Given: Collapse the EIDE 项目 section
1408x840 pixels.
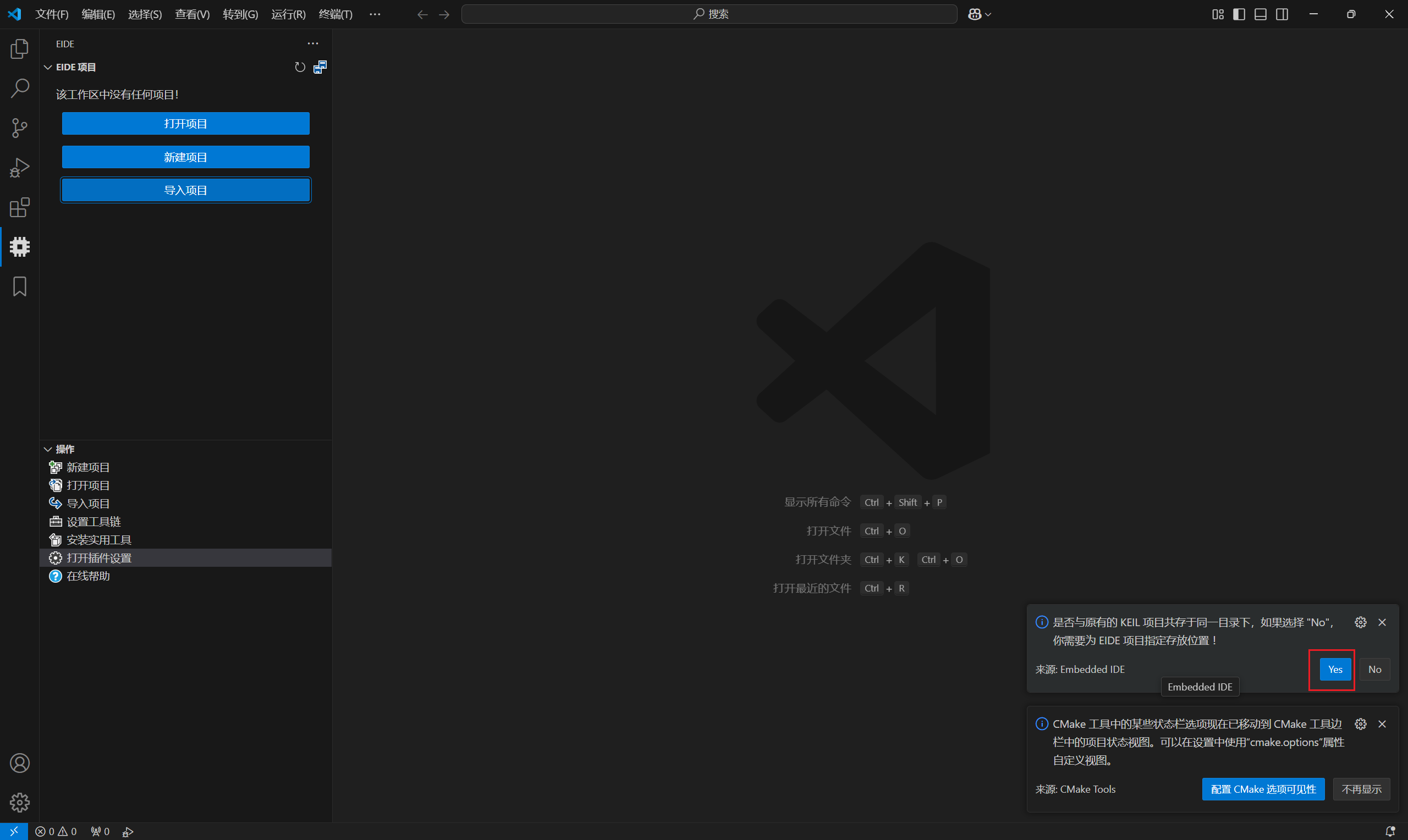Looking at the screenshot, I should (x=48, y=68).
